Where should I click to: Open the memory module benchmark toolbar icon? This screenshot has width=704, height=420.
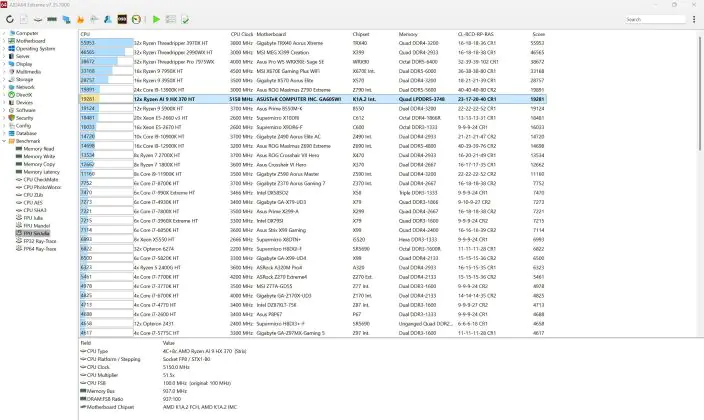[52, 19]
